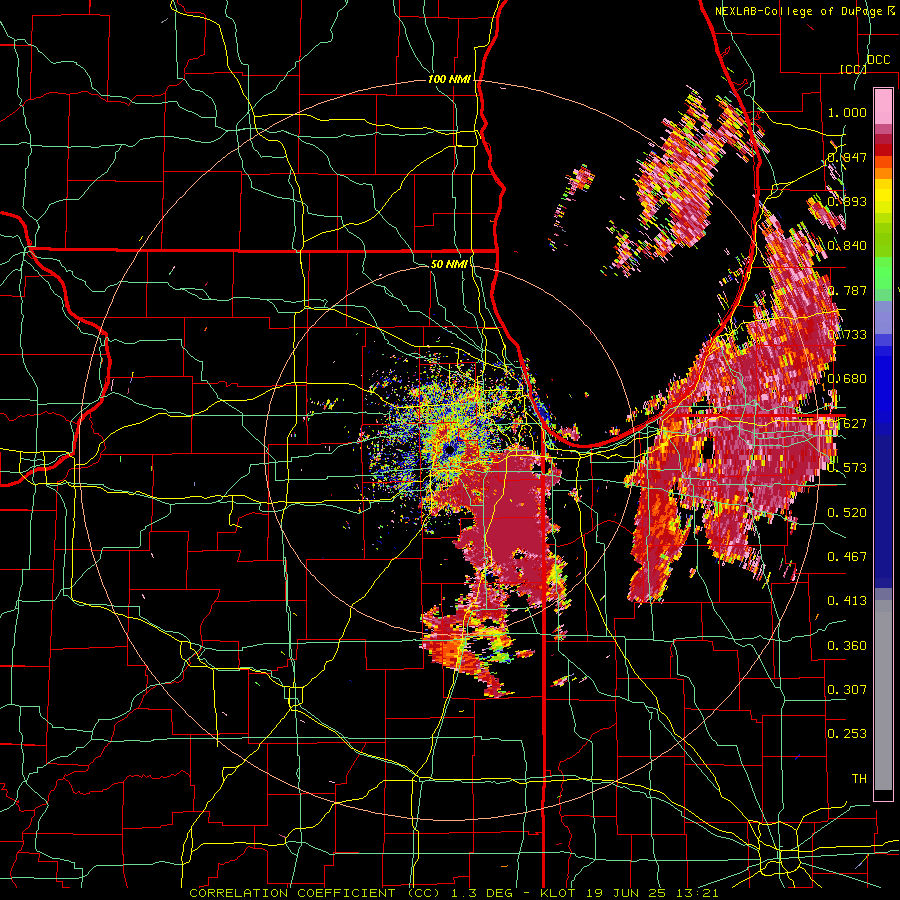Select the 0.413 legend value

(x=847, y=601)
